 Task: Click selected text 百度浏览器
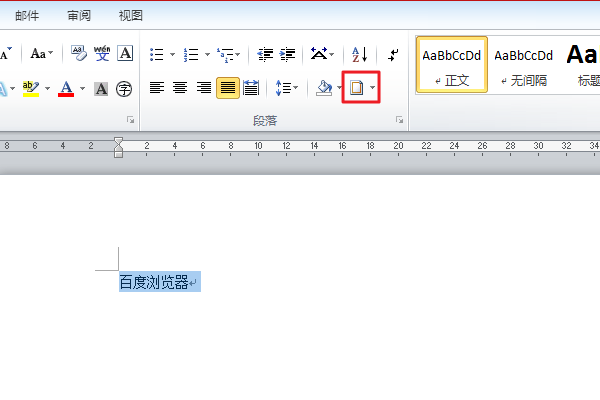(154, 282)
